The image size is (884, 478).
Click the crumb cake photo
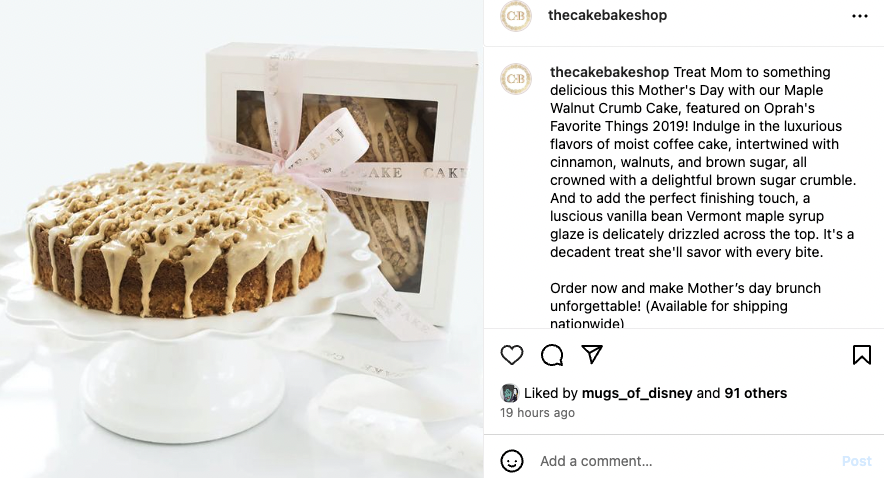[x=241, y=239]
